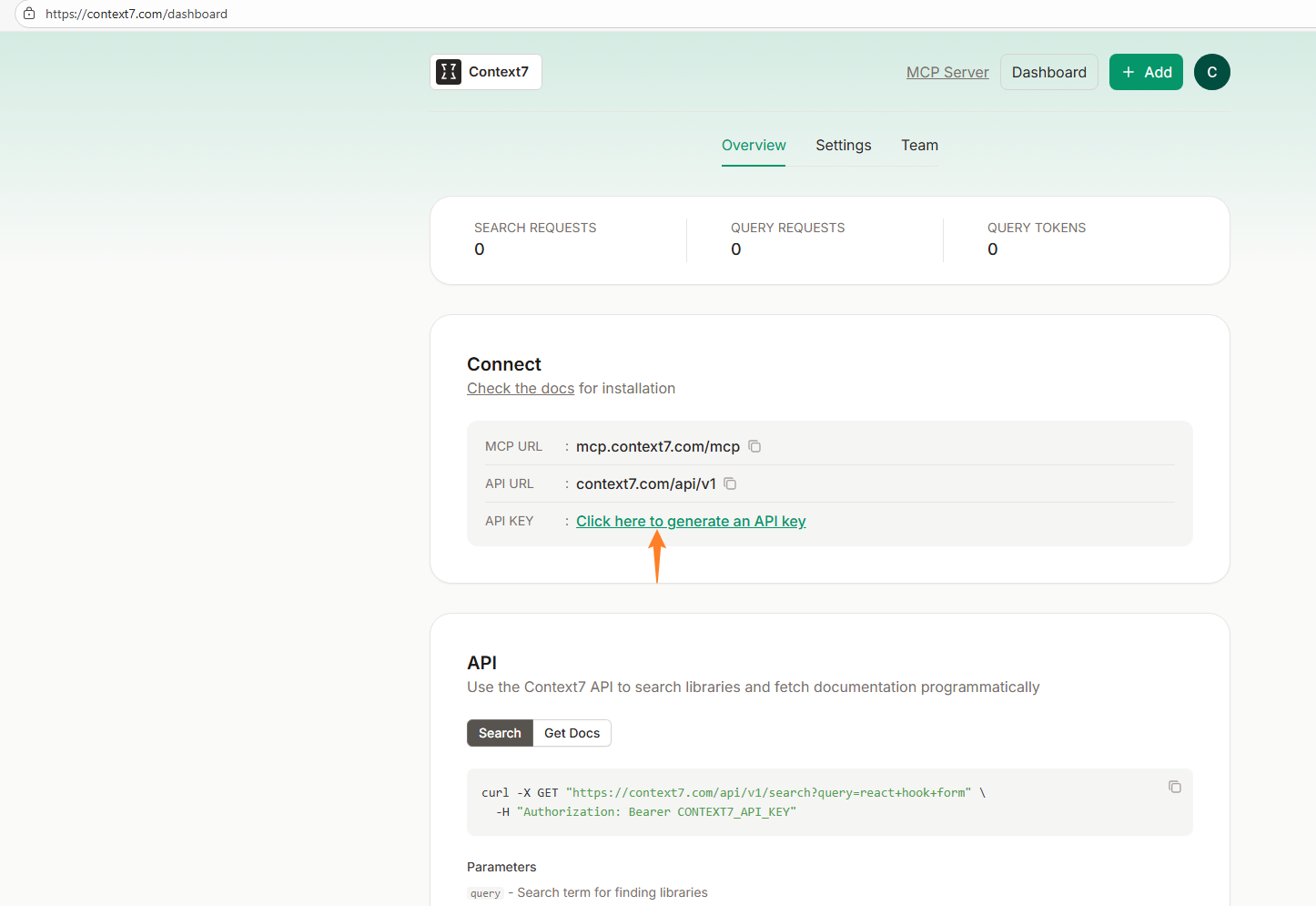1316x906 pixels.
Task: Copy the API URL to clipboard
Action: pyautogui.click(x=730, y=484)
